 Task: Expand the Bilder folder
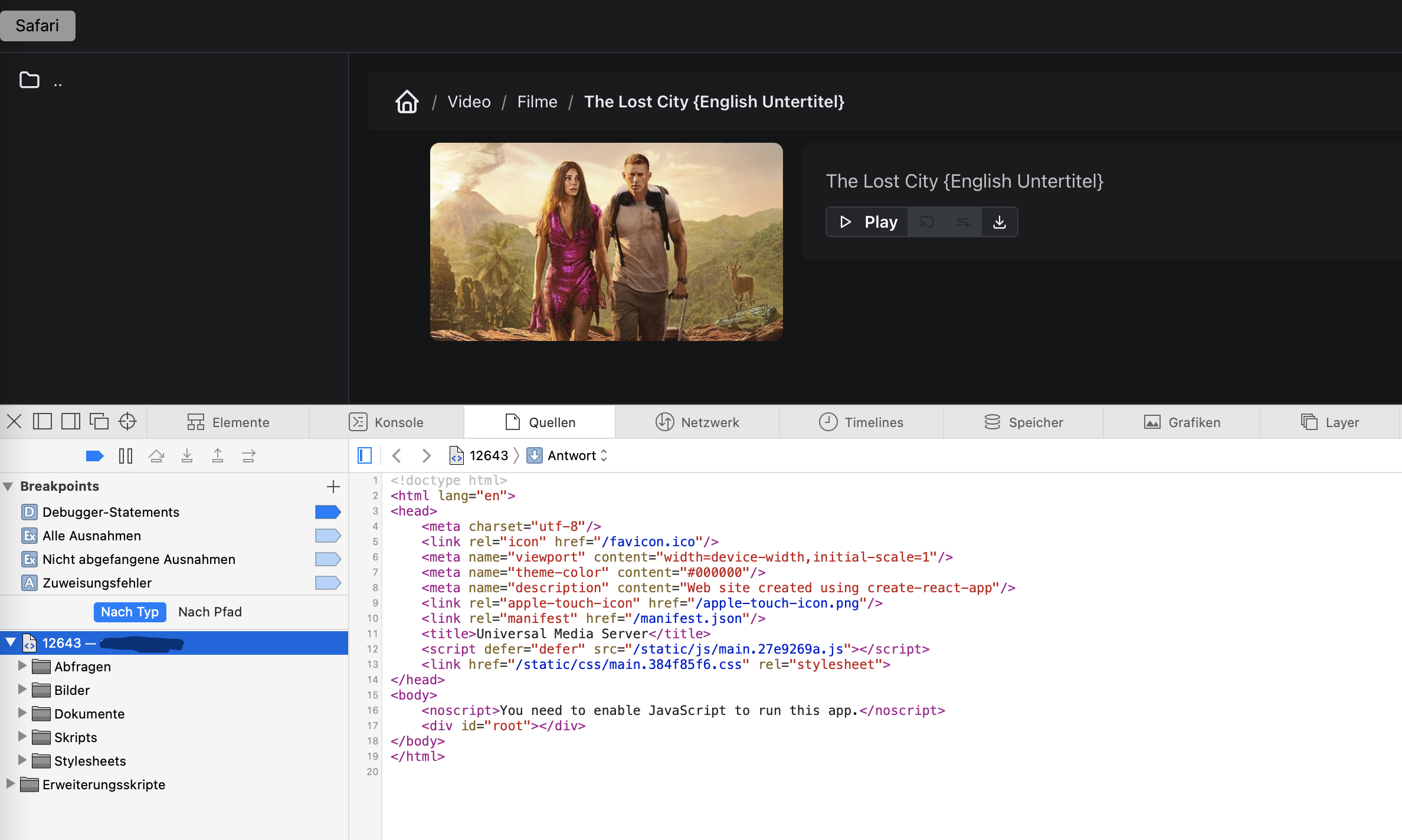tap(22, 690)
